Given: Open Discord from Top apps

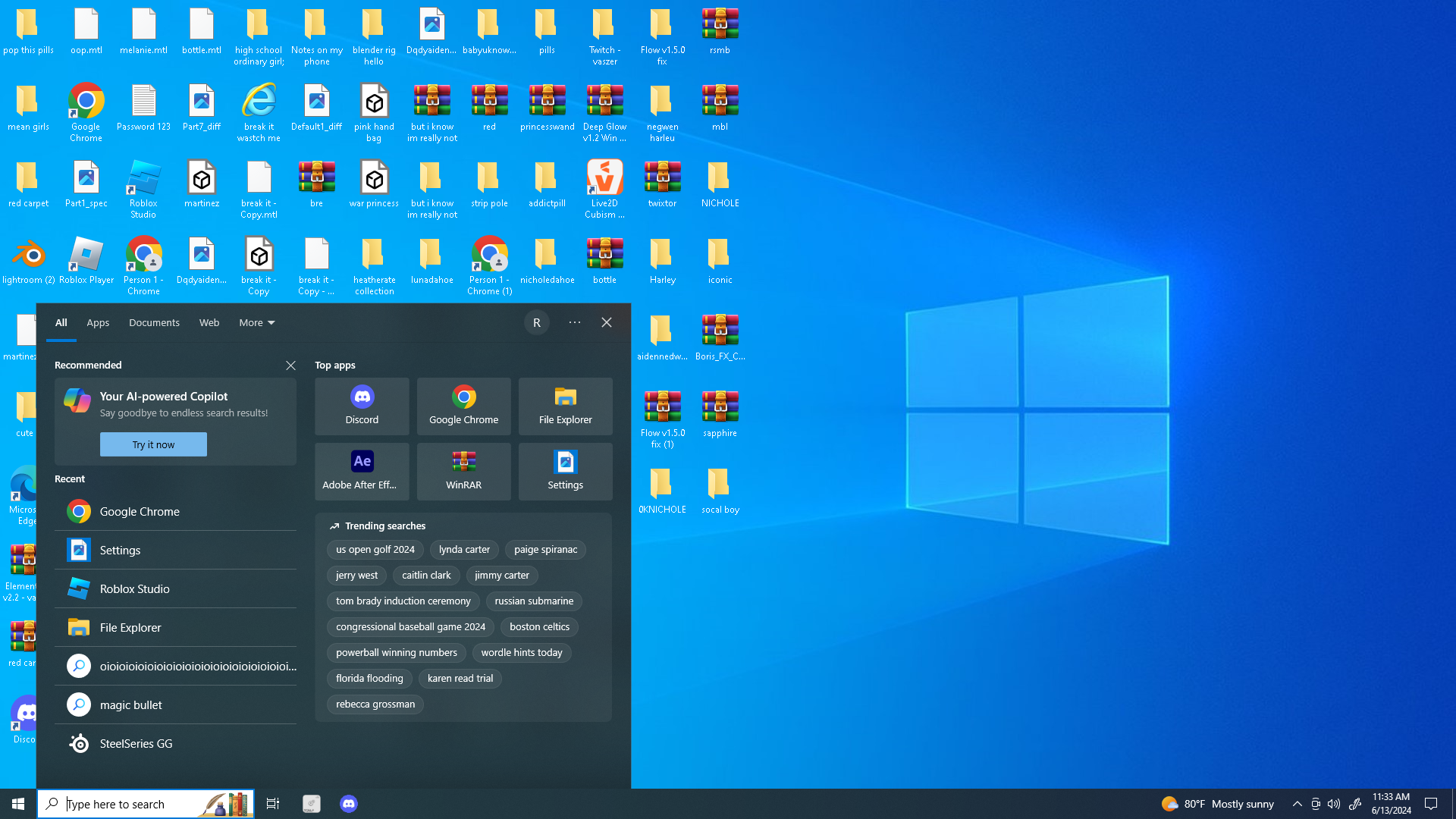Looking at the screenshot, I should [362, 406].
